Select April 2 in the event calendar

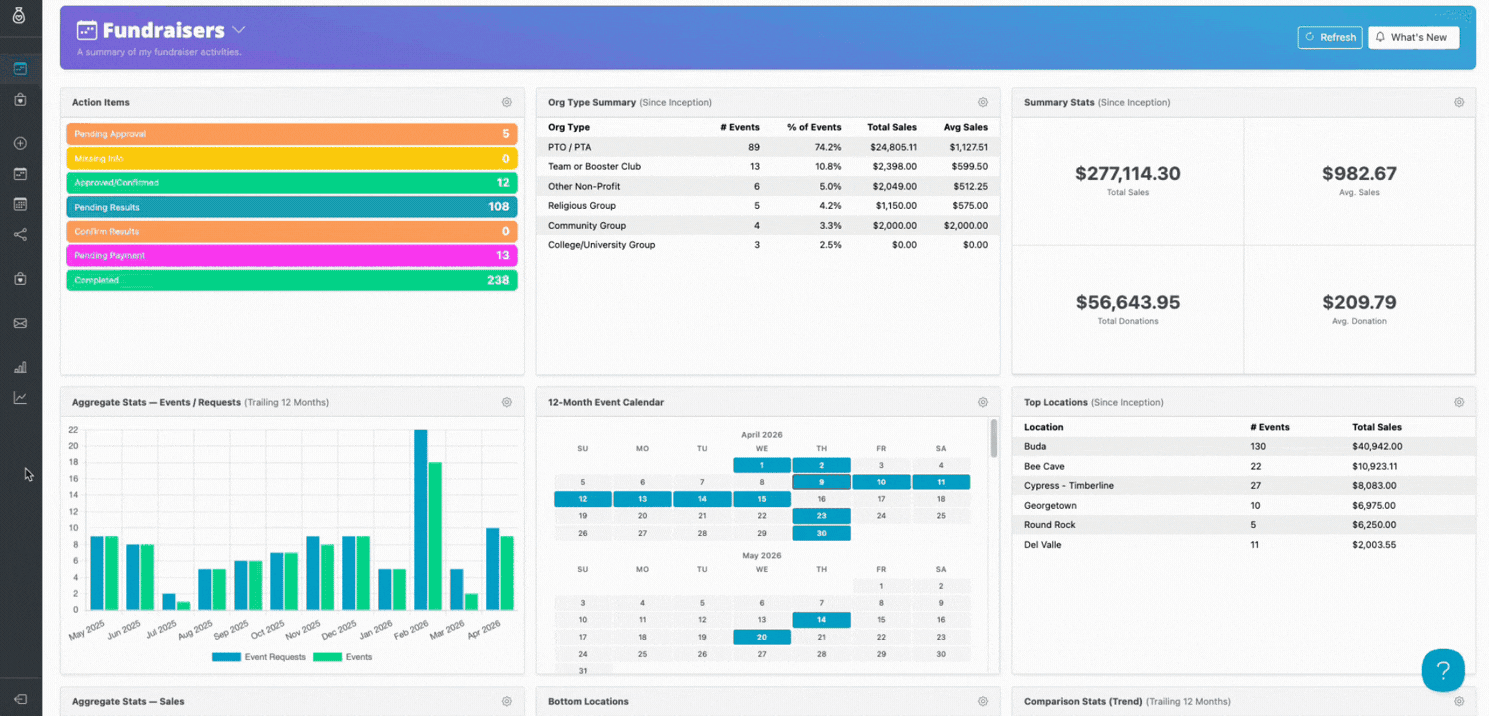[821, 465]
